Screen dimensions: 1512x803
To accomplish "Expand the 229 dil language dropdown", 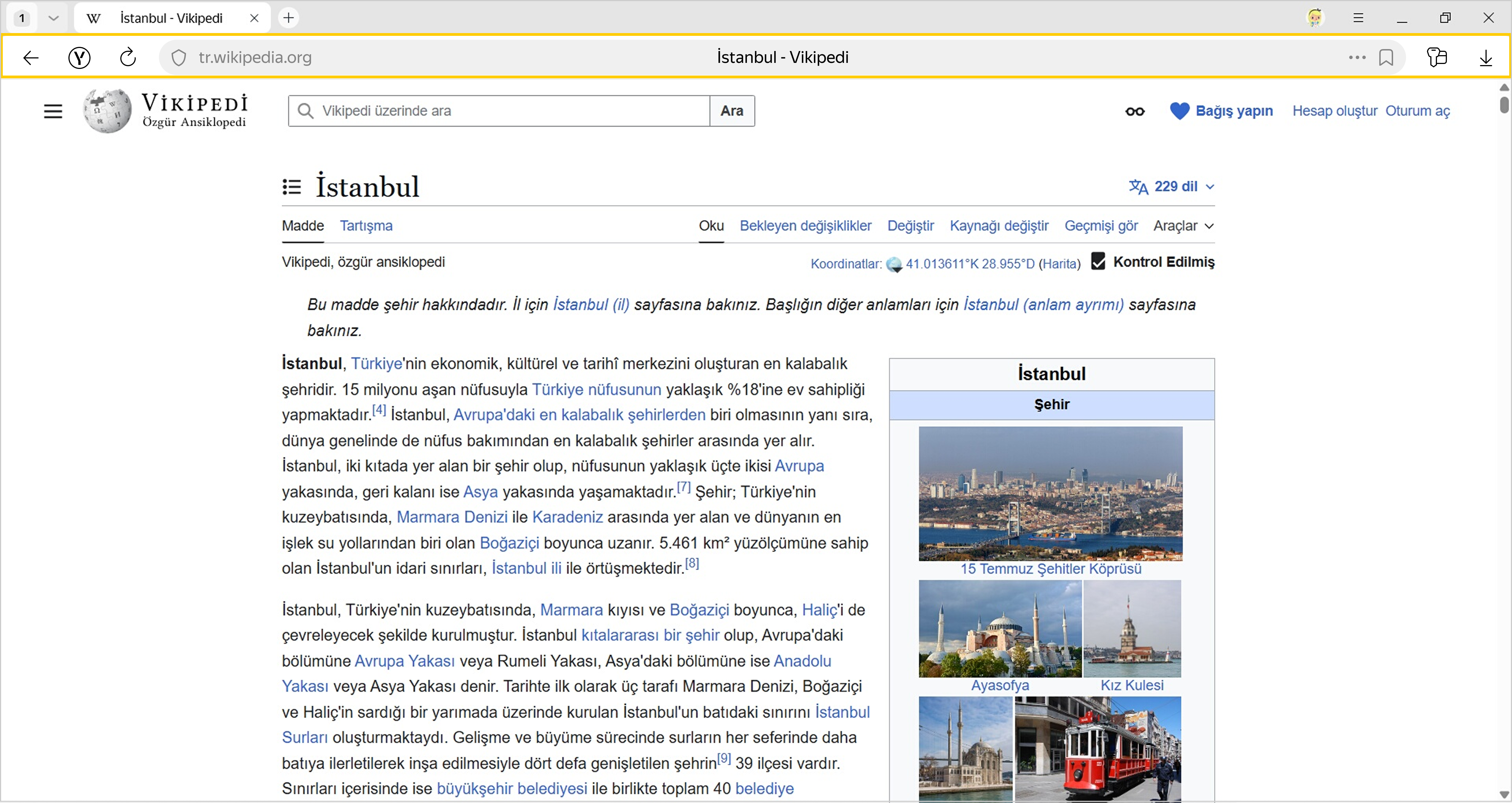I will pos(1172,186).
